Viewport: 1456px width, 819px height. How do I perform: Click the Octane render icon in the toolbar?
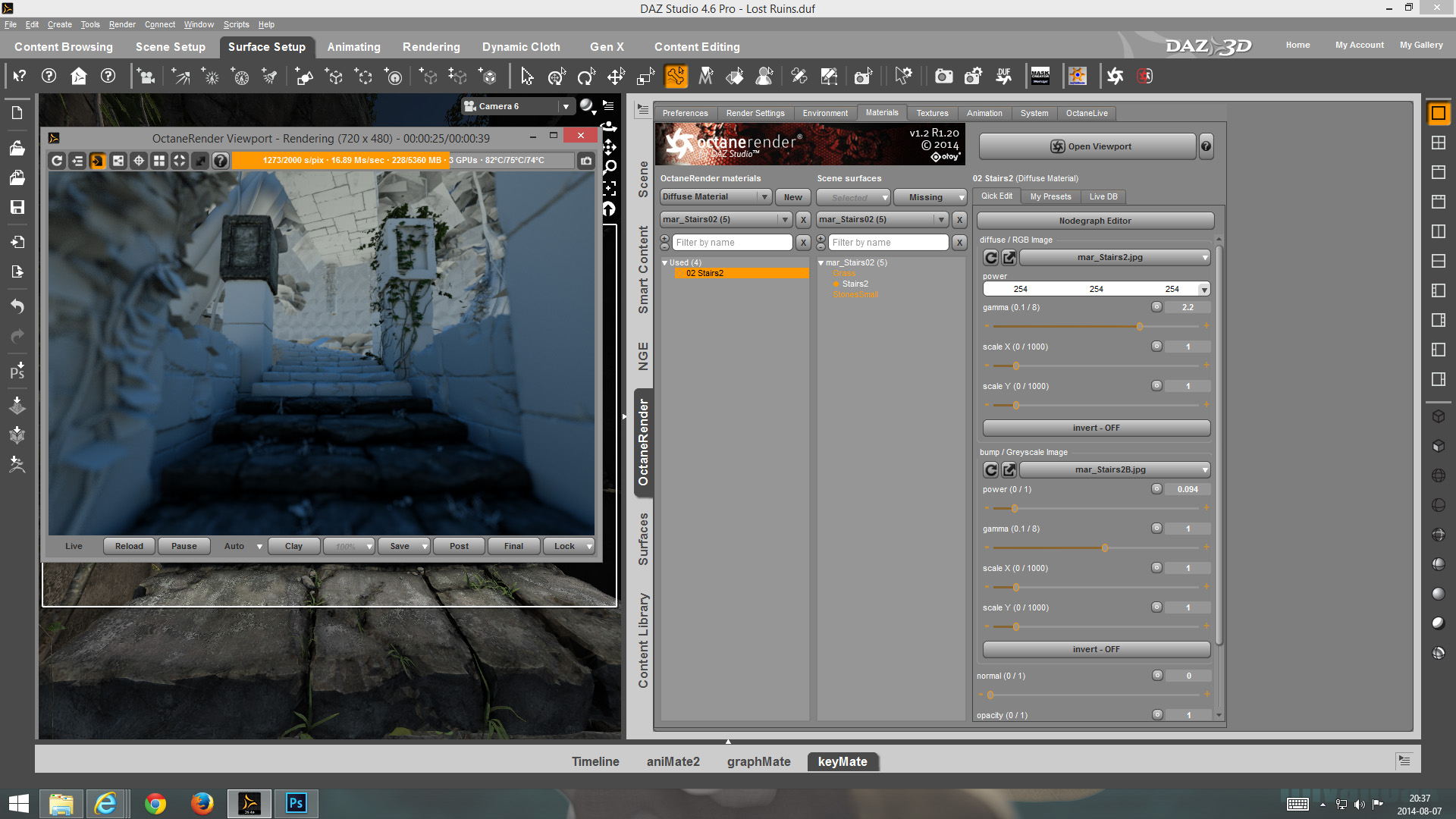1115,76
